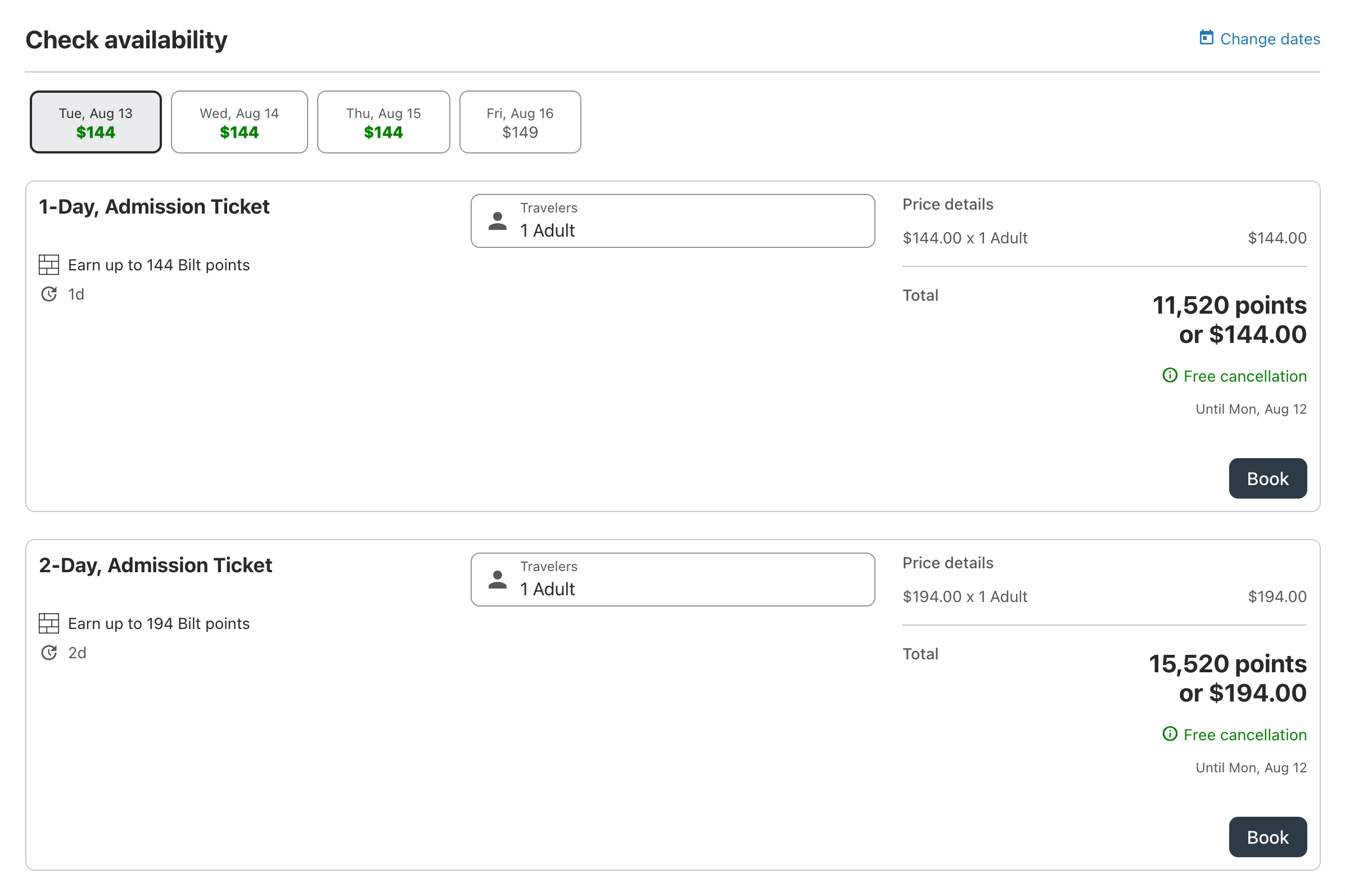Book the 2-Day Admission Ticket
This screenshot has width=1345, height=896.
(1267, 836)
